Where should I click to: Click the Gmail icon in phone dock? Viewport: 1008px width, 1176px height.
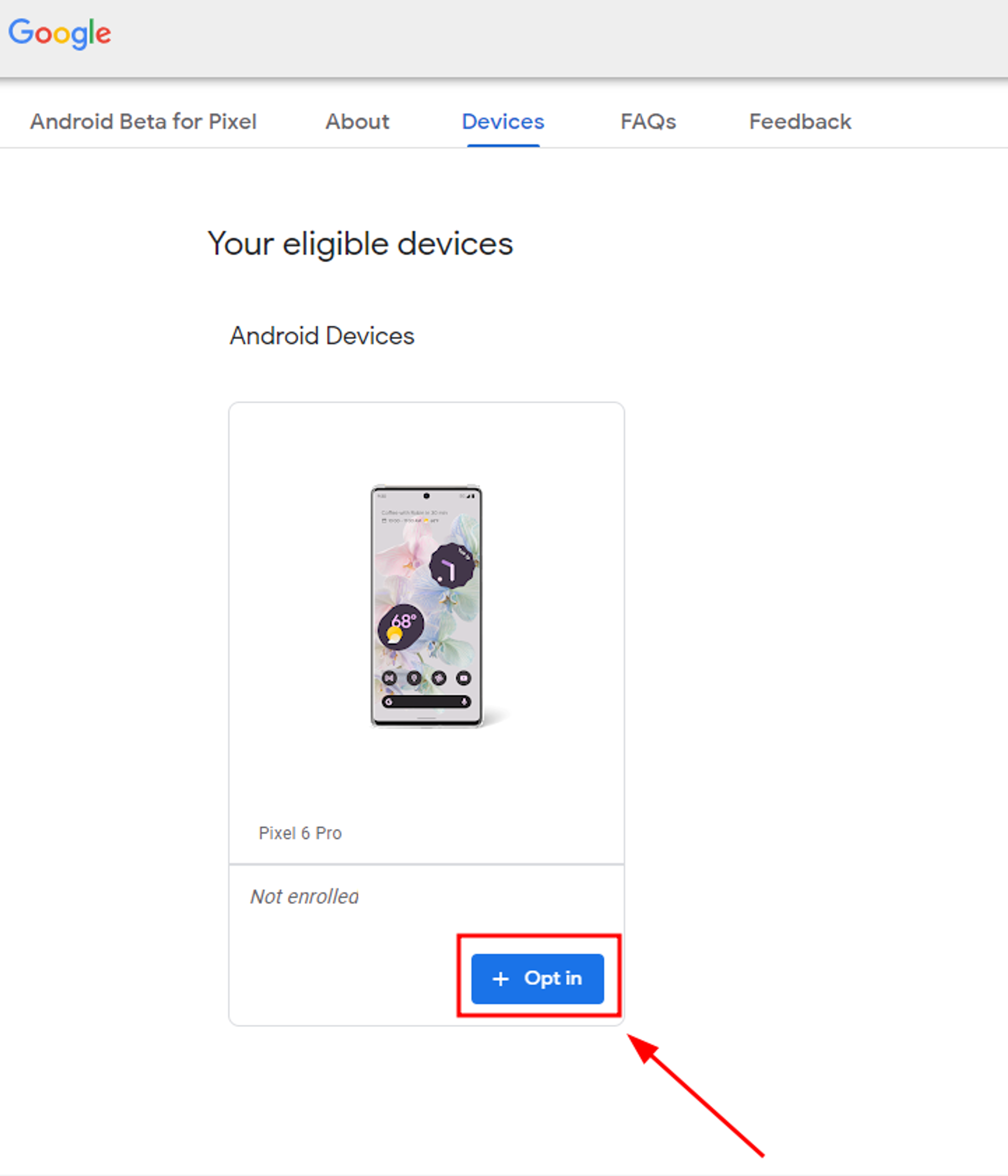coord(390,677)
